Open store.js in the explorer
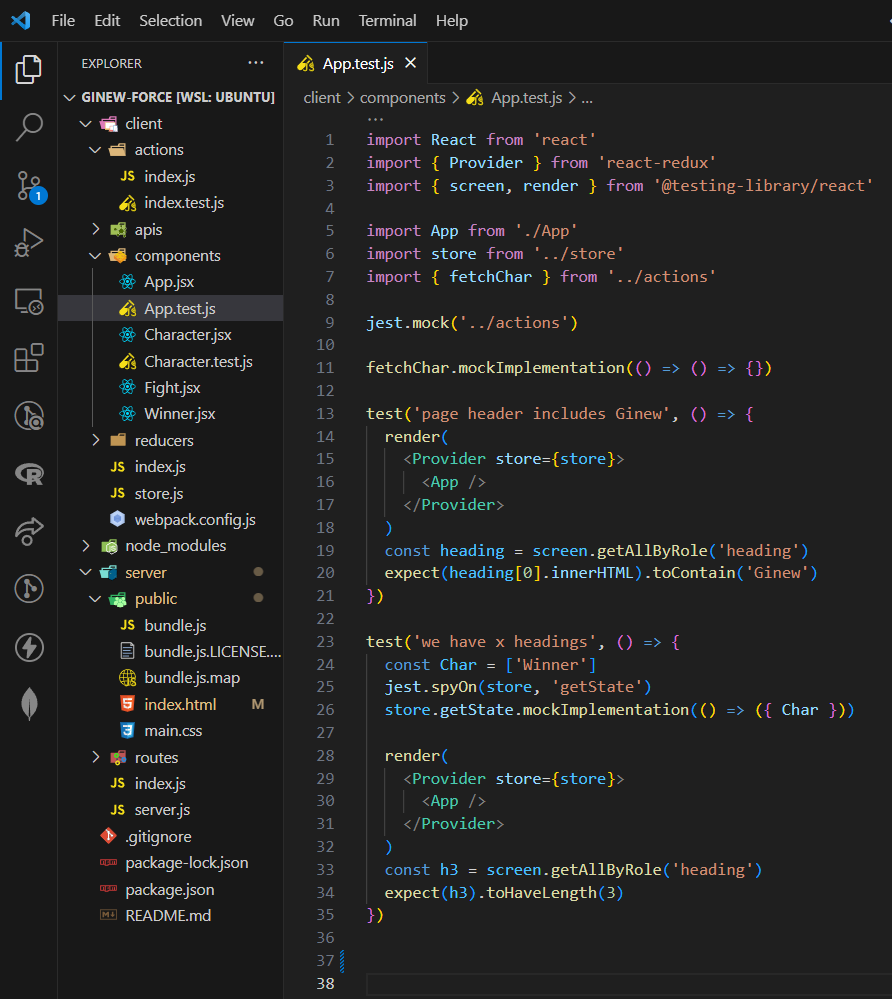The width and height of the screenshot is (892, 999). pos(171,493)
